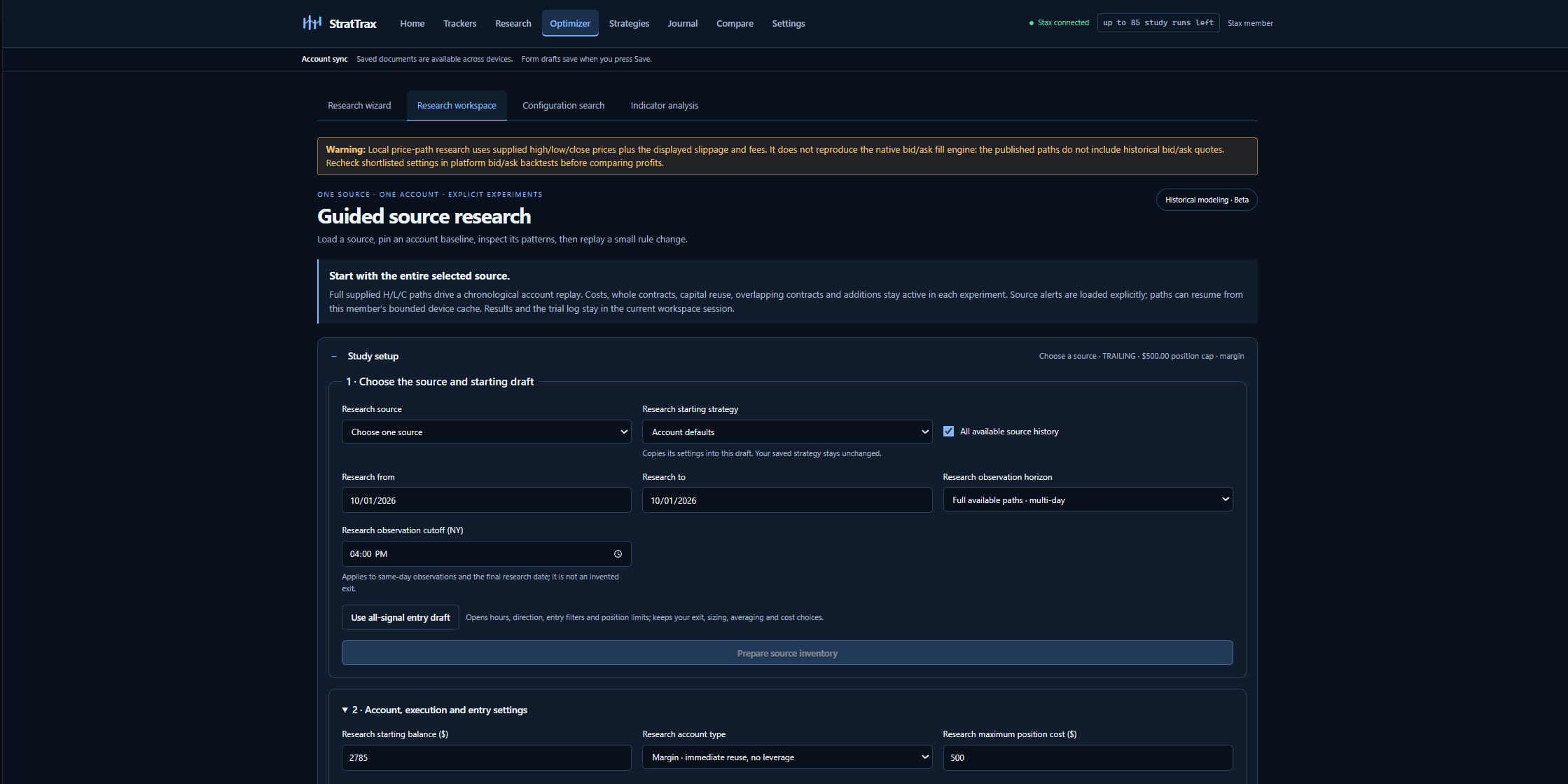Click the Account sync label
Image resolution: width=1568 pixels, height=784 pixels.
[x=324, y=59]
